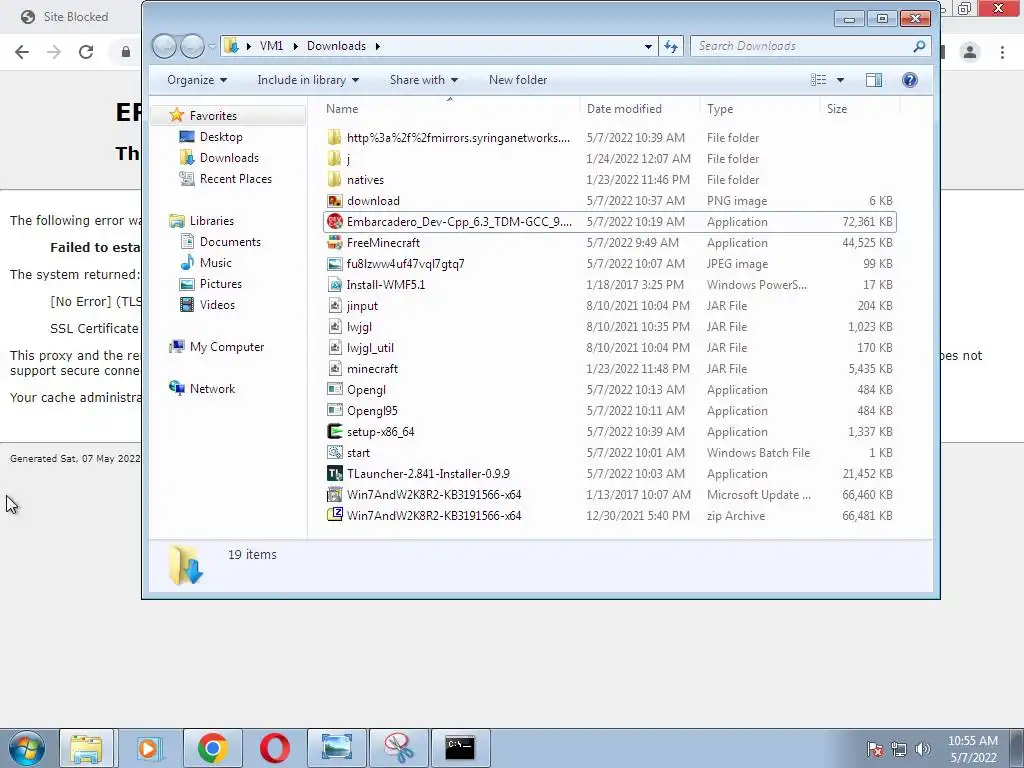Viewport: 1024px width, 768px height.
Task: Select the Libraries group in sidebar
Action: tap(212, 221)
